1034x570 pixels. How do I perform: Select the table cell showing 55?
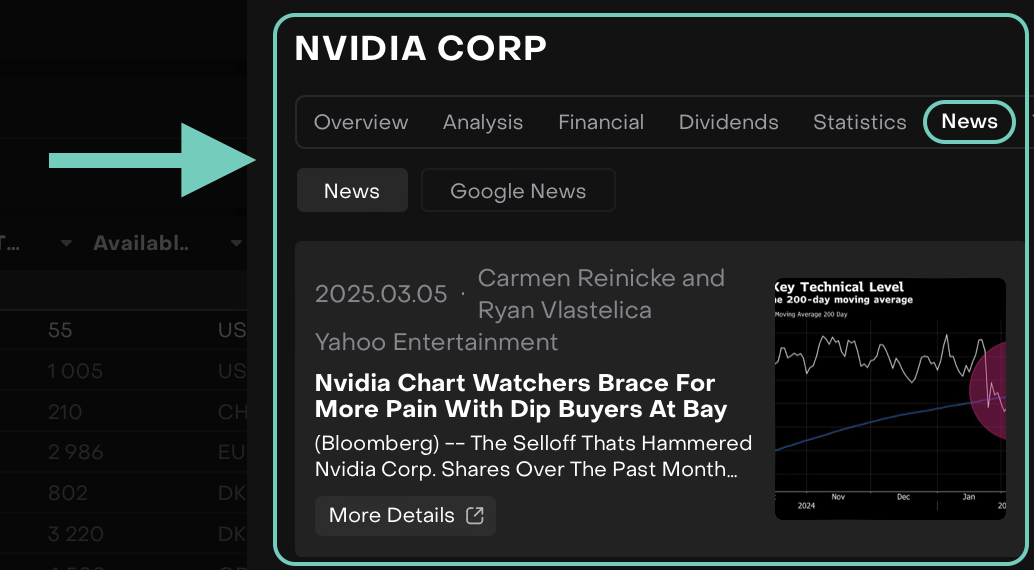(x=60, y=330)
